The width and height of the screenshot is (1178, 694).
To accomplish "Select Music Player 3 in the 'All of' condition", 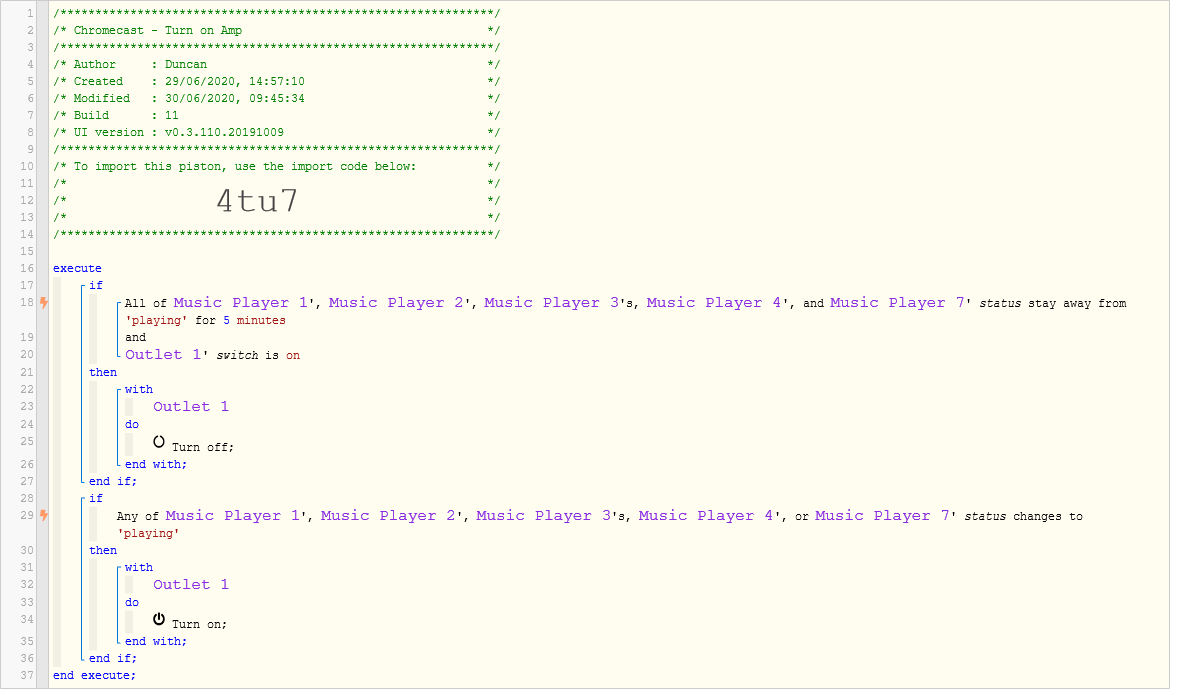I will (551, 303).
